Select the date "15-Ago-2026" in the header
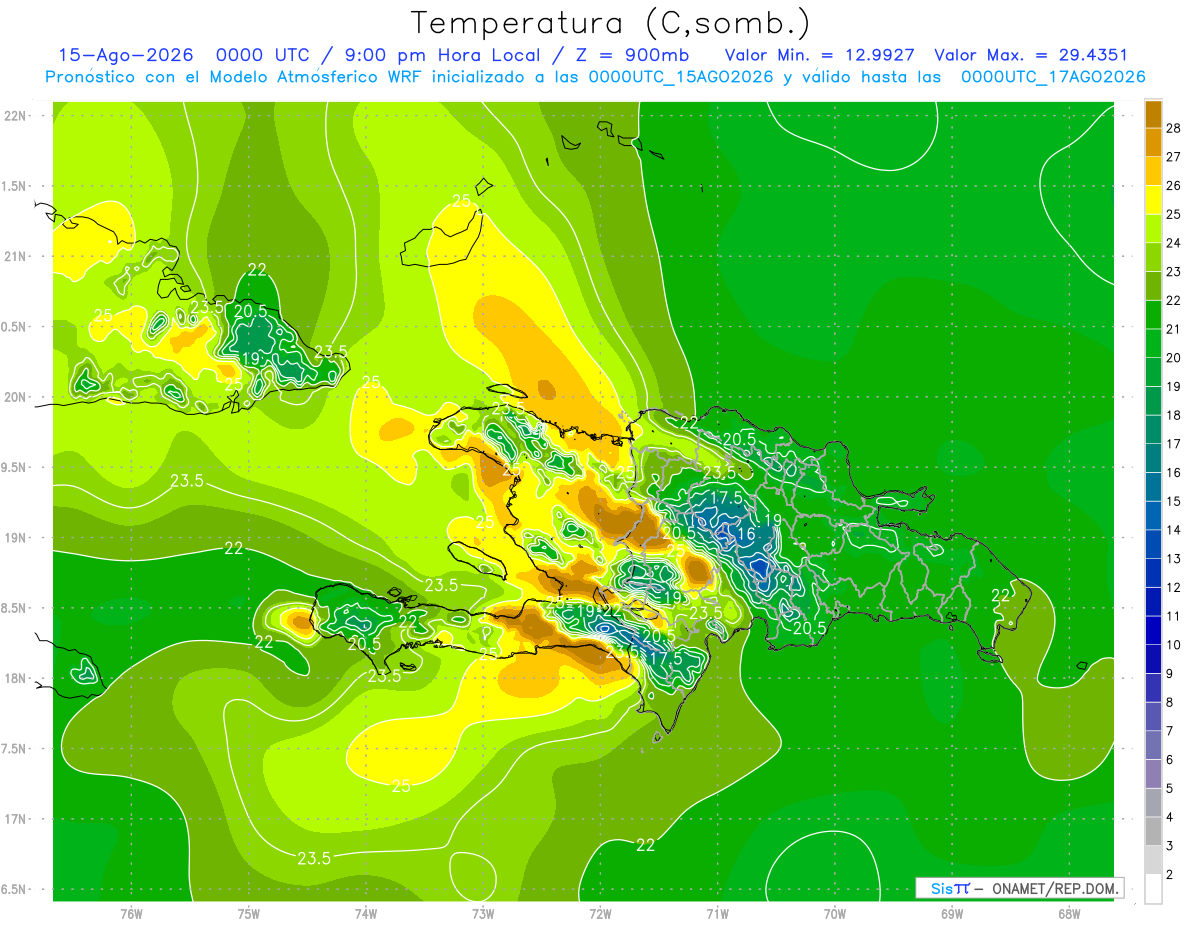 (x=126, y=56)
